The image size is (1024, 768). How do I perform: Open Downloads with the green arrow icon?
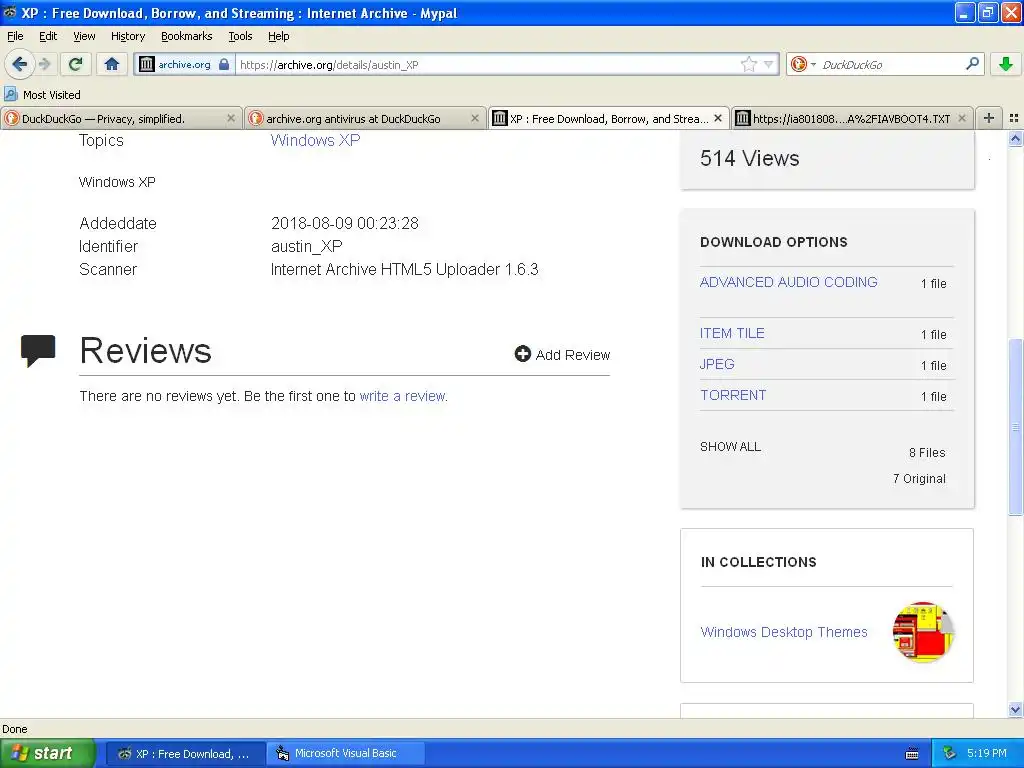[1006, 64]
